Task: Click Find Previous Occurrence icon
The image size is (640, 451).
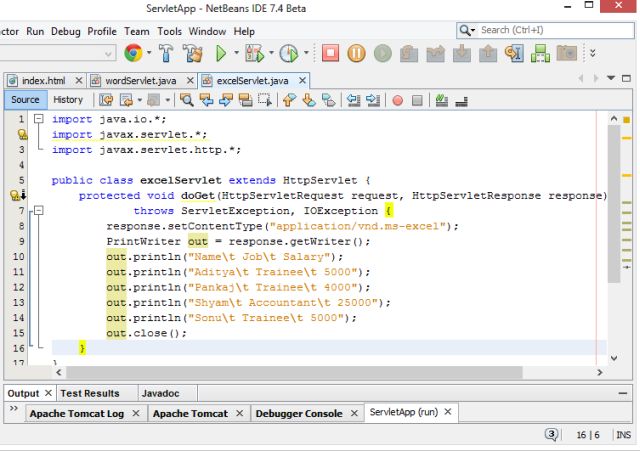Action: click(207, 100)
